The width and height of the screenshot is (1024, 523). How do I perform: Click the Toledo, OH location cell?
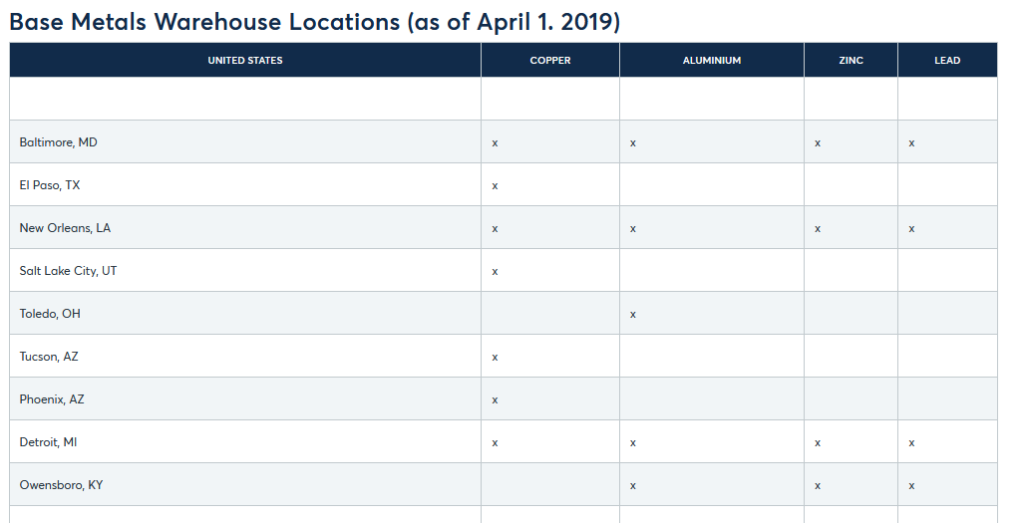pos(50,314)
